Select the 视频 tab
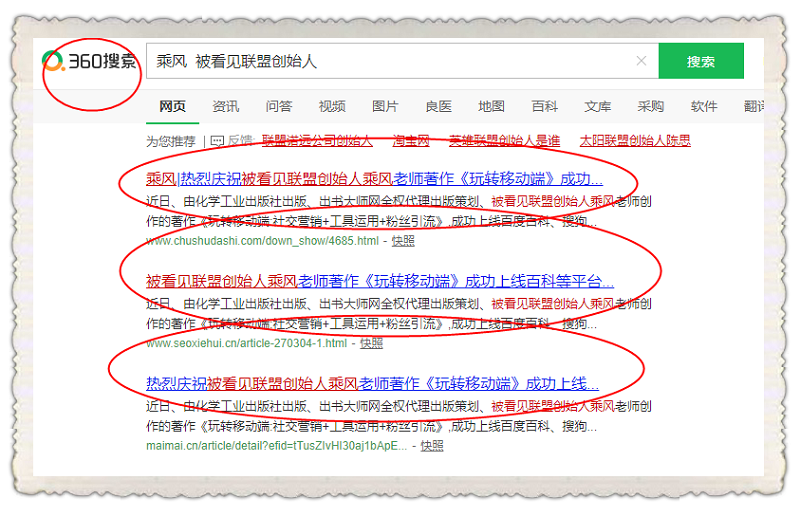The image size is (800, 517). click(x=332, y=106)
